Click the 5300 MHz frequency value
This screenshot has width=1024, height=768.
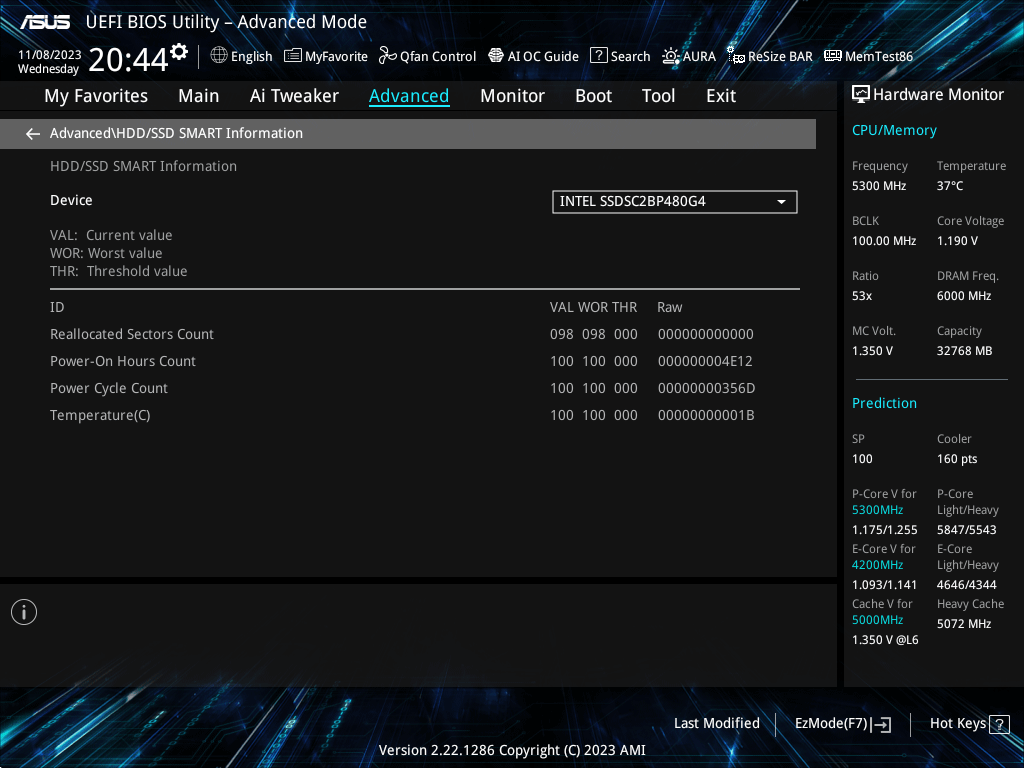(x=878, y=186)
